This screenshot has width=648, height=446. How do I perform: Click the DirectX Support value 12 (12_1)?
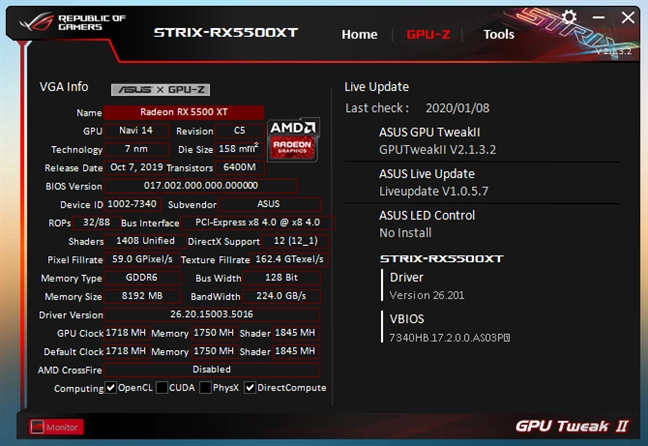click(295, 241)
